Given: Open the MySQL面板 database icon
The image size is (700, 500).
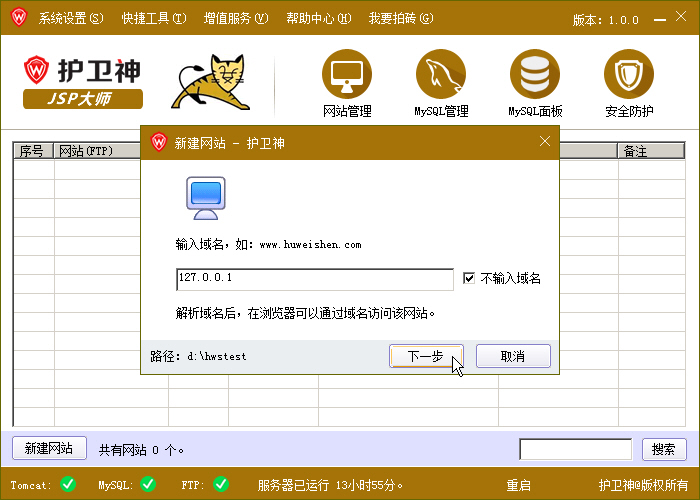Looking at the screenshot, I should click(535, 74).
